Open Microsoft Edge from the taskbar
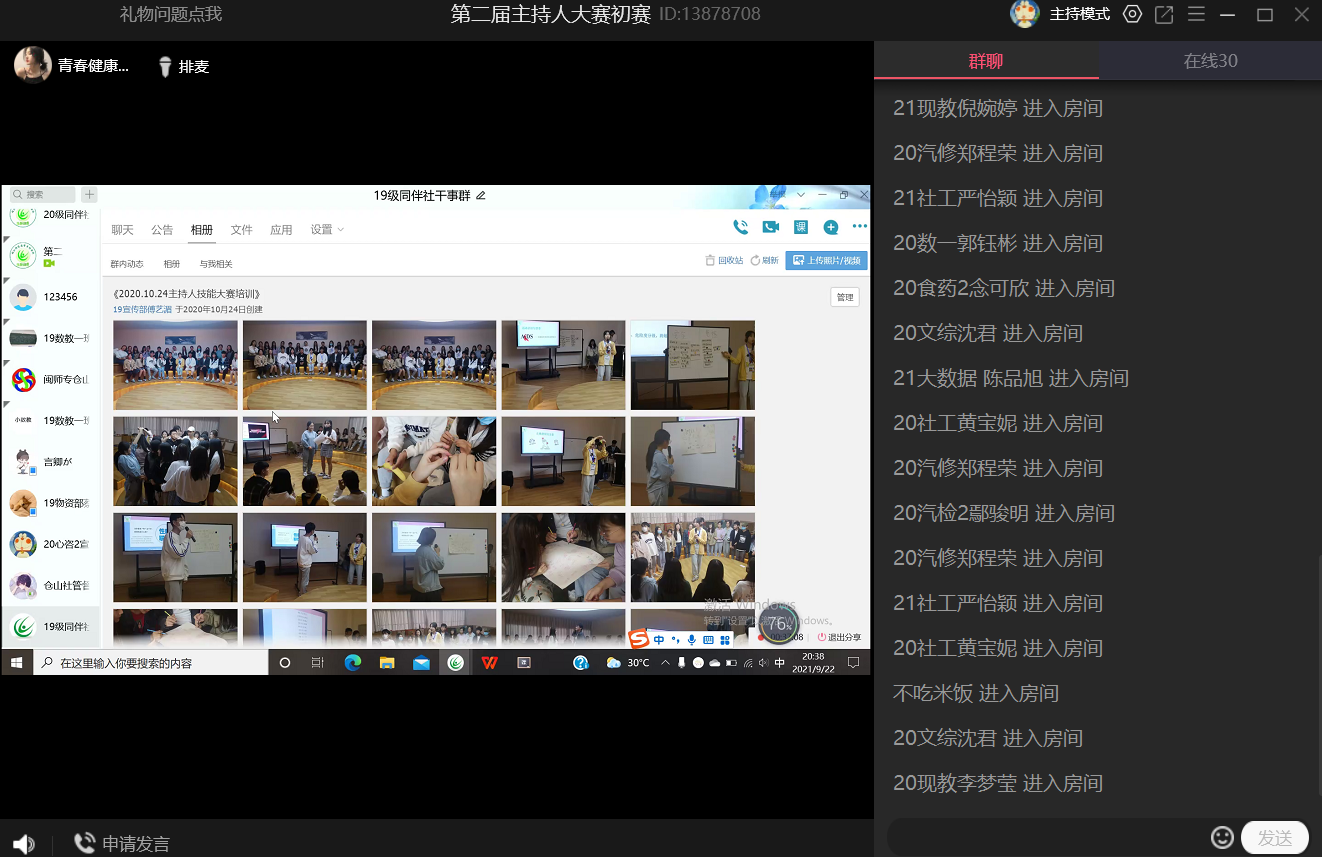The width and height of the screenshot is (1322, 857). pyautogui.click(x=352, y=663)
